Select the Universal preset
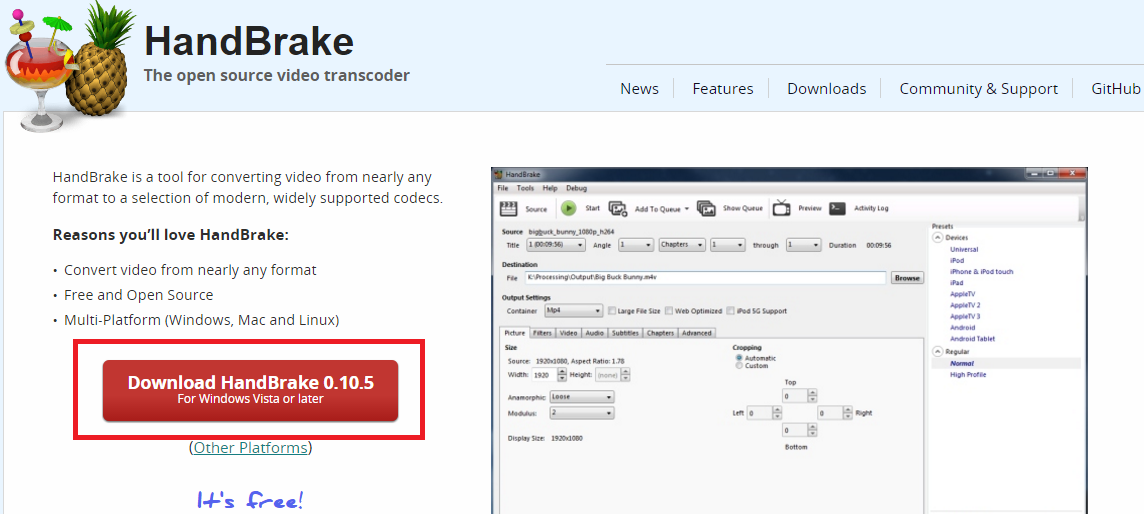Screen dimensions: 1144x514 964,249
